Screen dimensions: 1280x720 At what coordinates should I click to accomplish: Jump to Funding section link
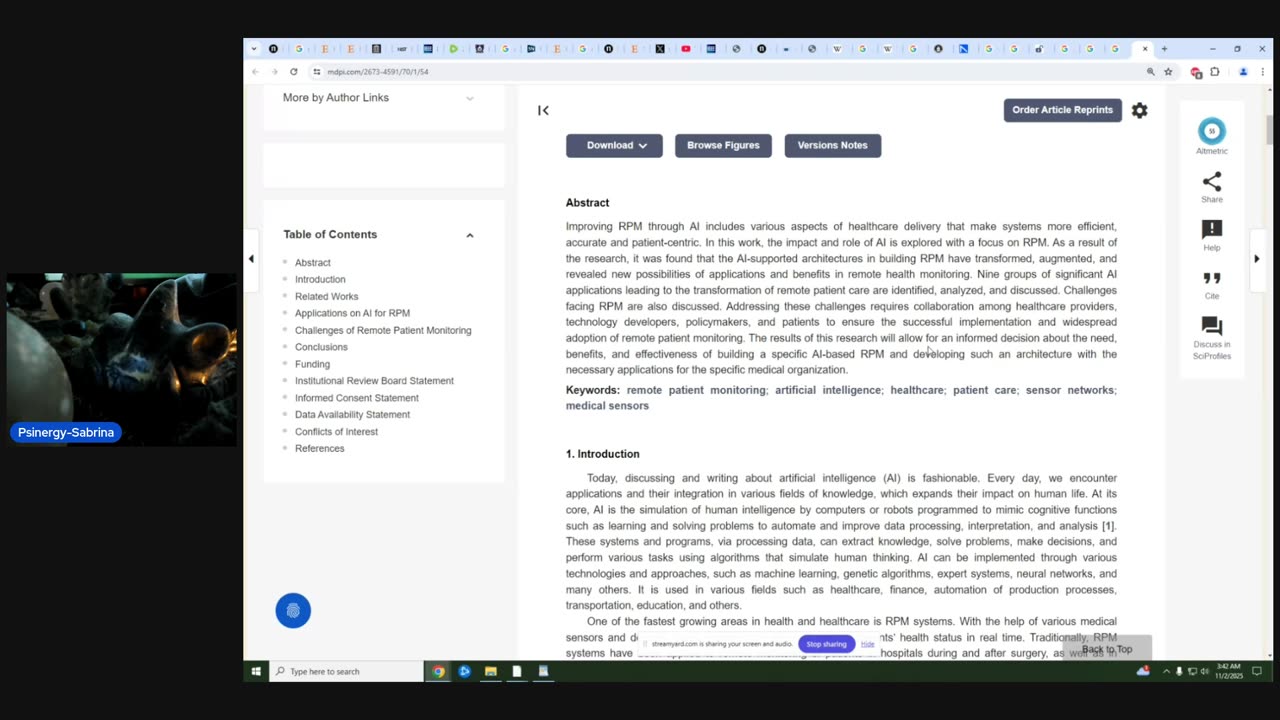coord(312,364)
